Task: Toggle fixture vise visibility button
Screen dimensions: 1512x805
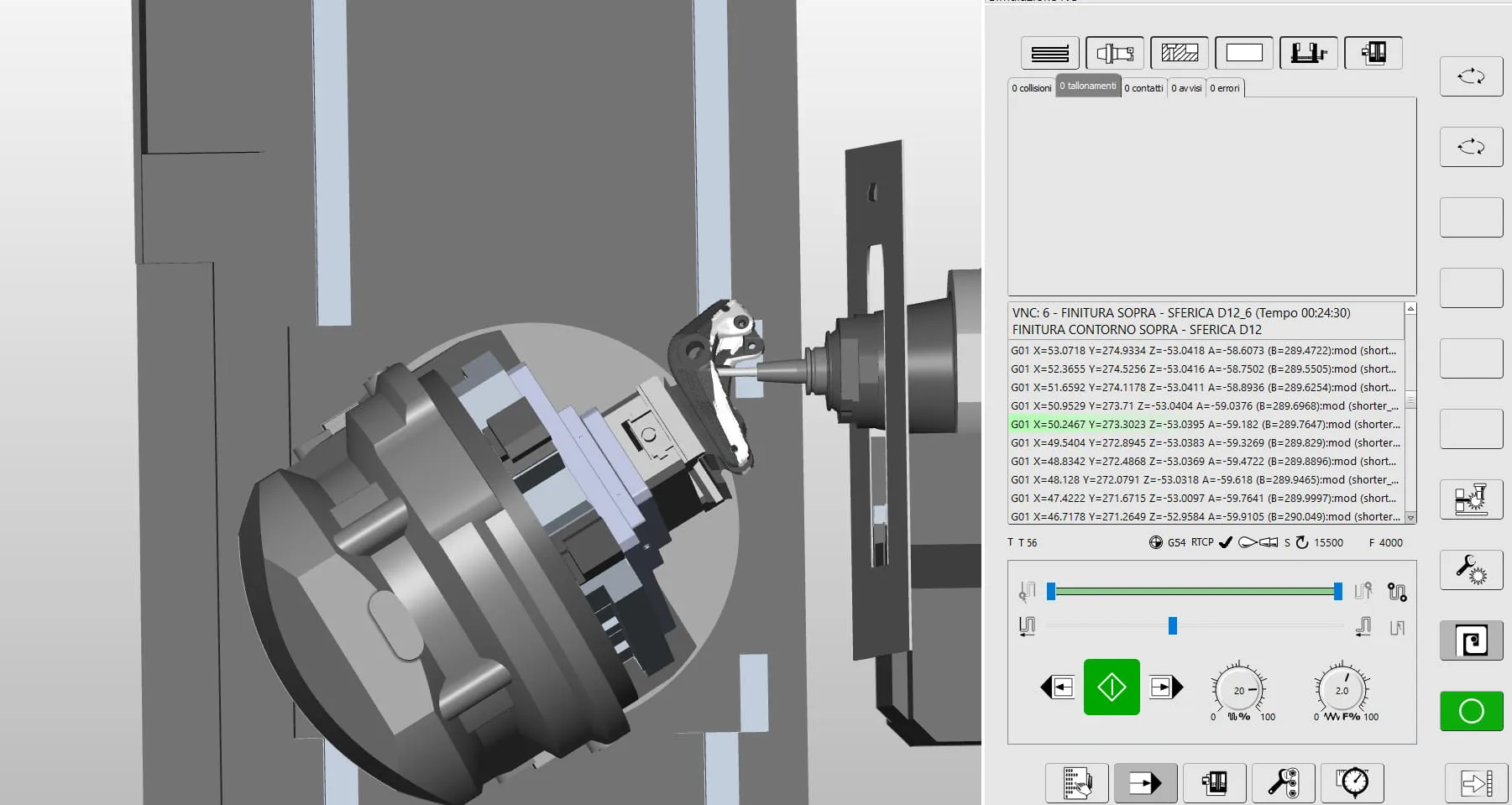Action: pyautogui.click(x=1309, y=53)
